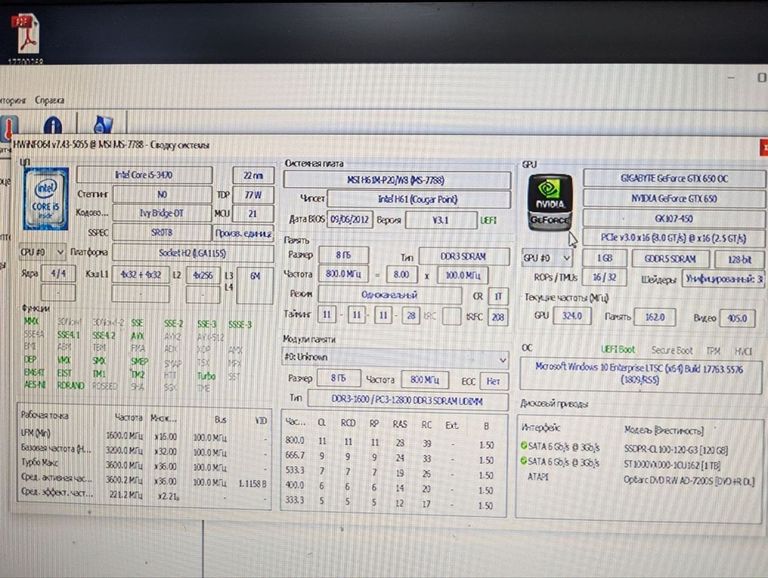This screenshot has height=578, width=768.
Task: Click the thermometer sensors toolbar icon
Action: click(8, 129)
